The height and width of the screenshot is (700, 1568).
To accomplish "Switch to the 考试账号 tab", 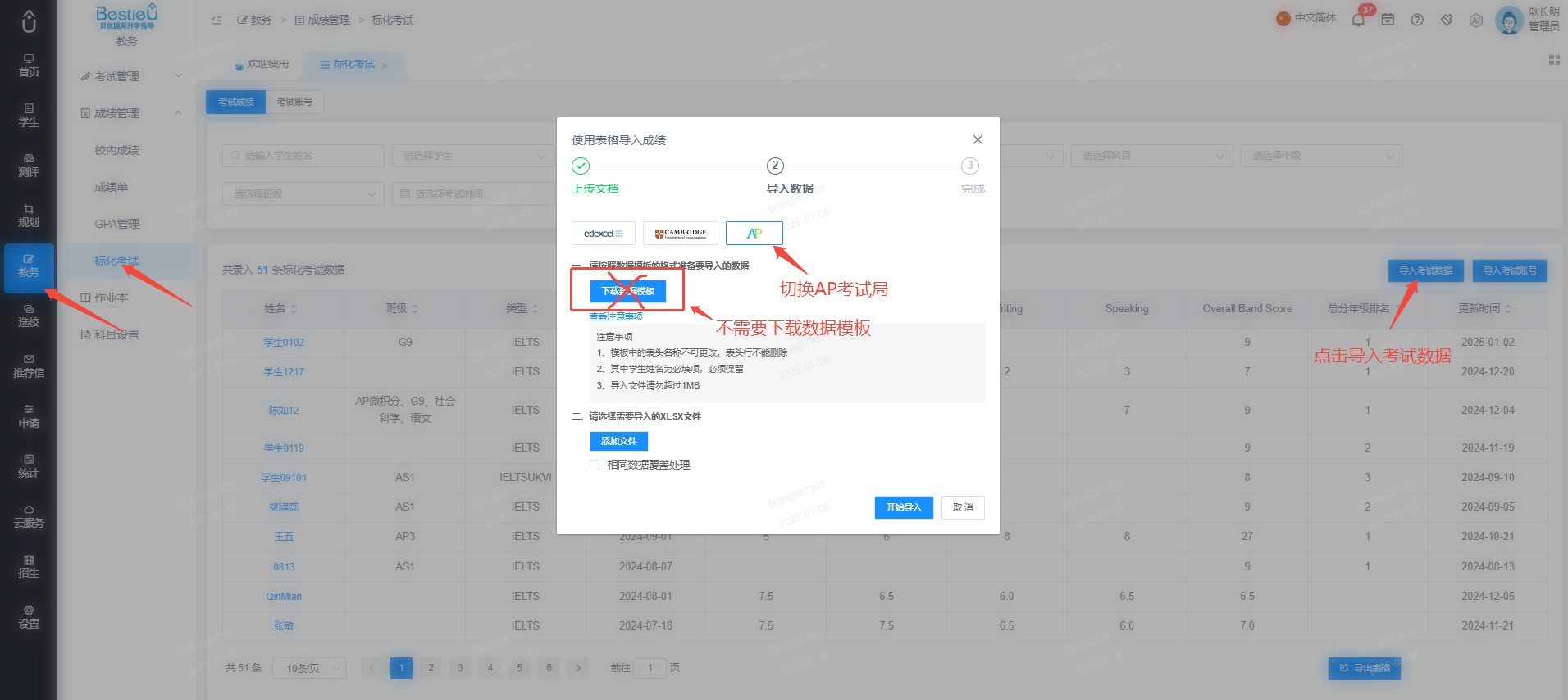I will click(294, 102).
